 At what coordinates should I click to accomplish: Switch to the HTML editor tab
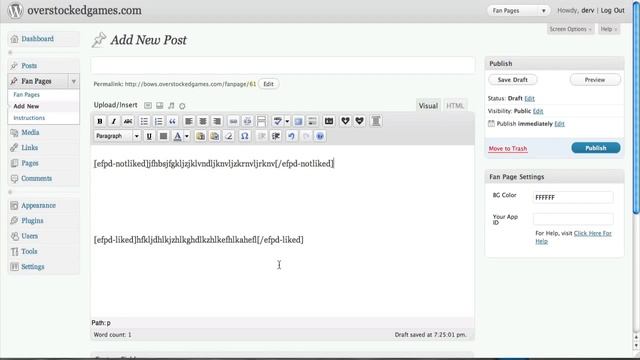click(x=455, y=106)
